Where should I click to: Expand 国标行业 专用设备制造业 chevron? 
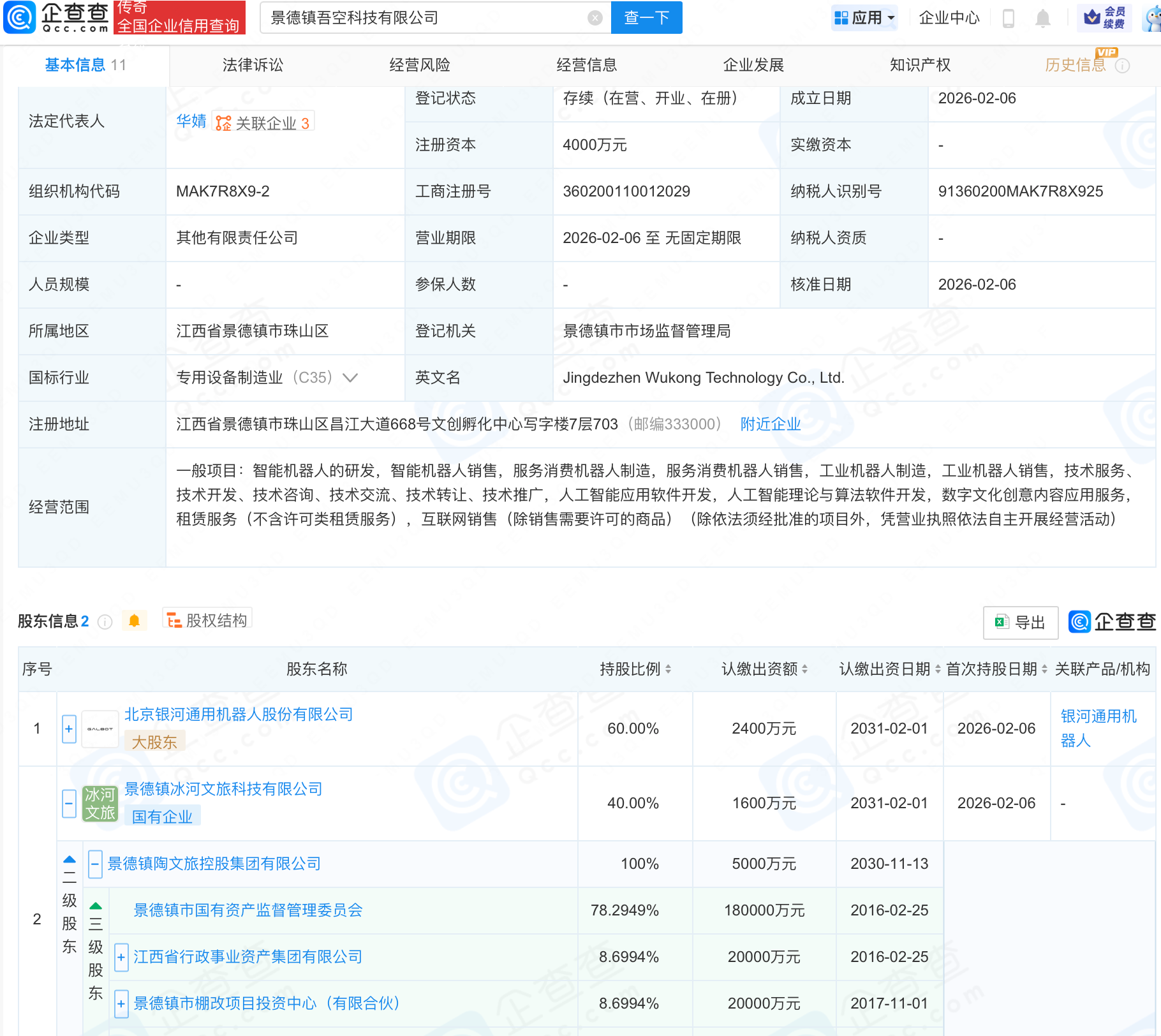point(350,378)
